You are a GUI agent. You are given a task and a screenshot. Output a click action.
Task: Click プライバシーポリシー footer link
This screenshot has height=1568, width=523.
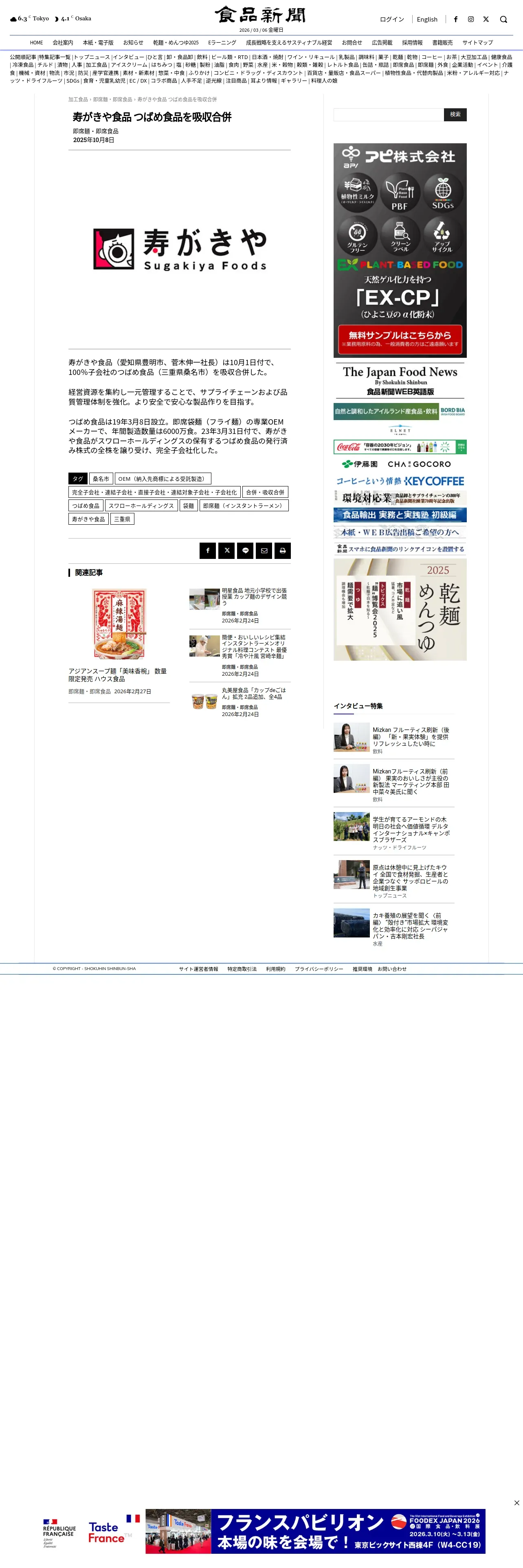pyautogui.click(x=319, y=969)
